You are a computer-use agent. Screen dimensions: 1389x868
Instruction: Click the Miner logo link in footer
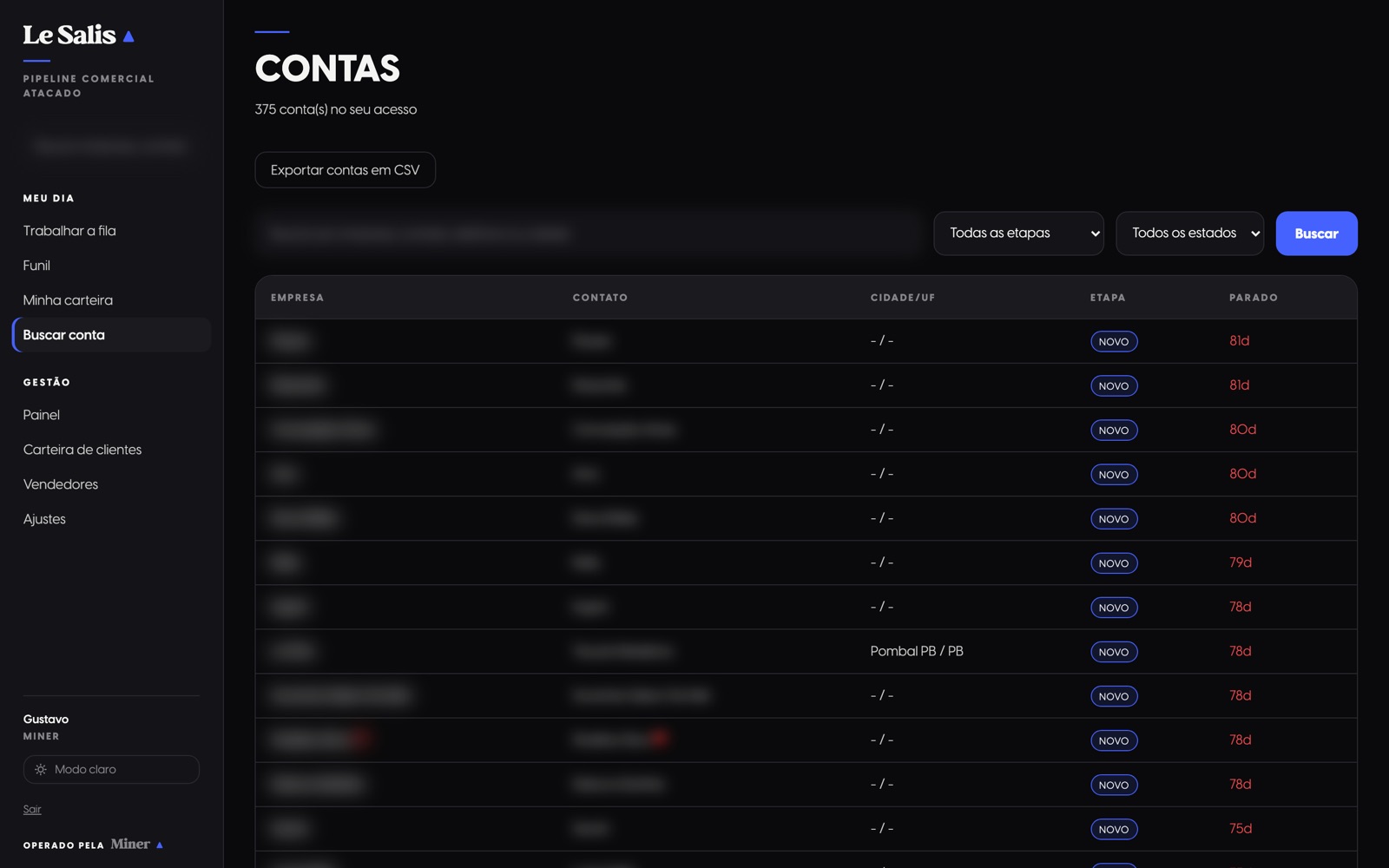[136, 844]
